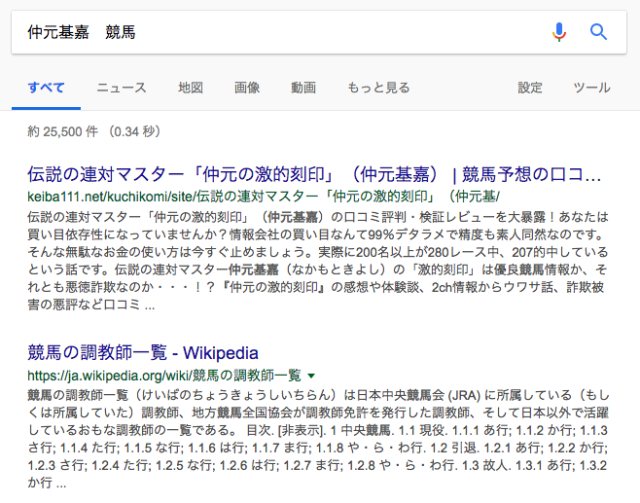The height and width of the screenshot is (503, 640).
Task: Open the 地図 tab
Action: pos(190,88)
